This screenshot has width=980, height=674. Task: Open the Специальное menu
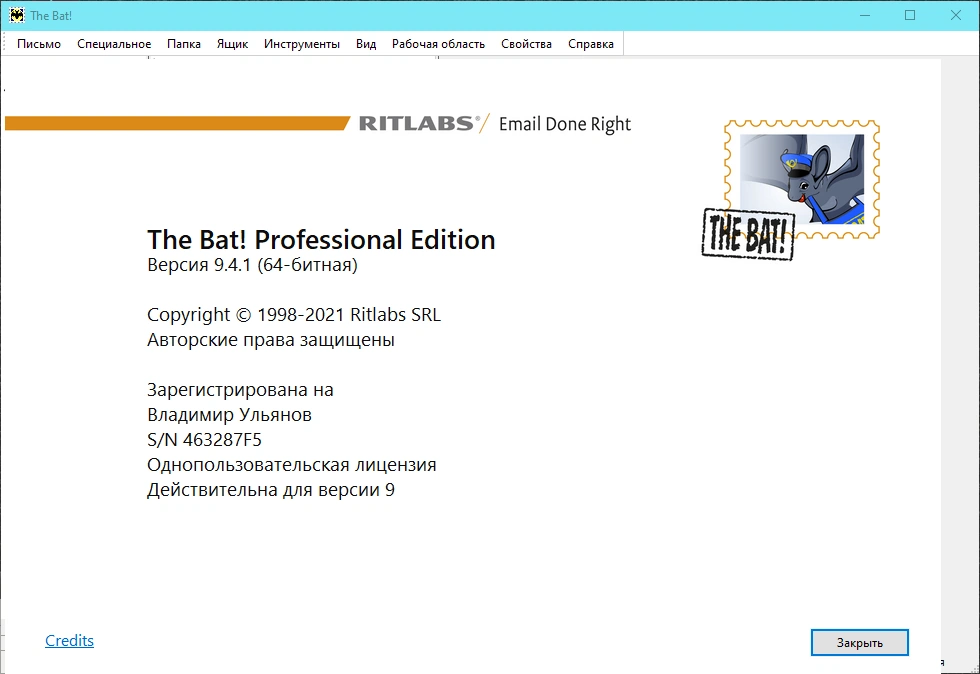(114, 44)
